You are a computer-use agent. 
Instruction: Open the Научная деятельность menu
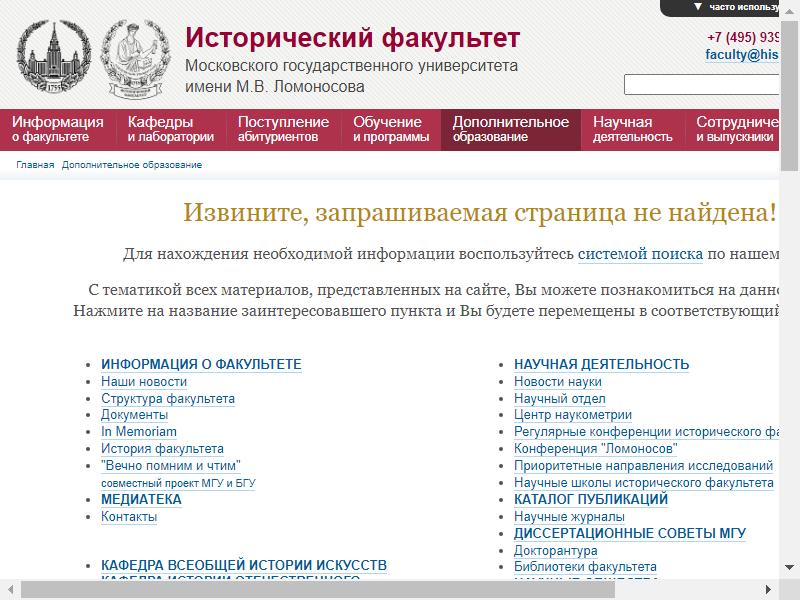(632, 129)
